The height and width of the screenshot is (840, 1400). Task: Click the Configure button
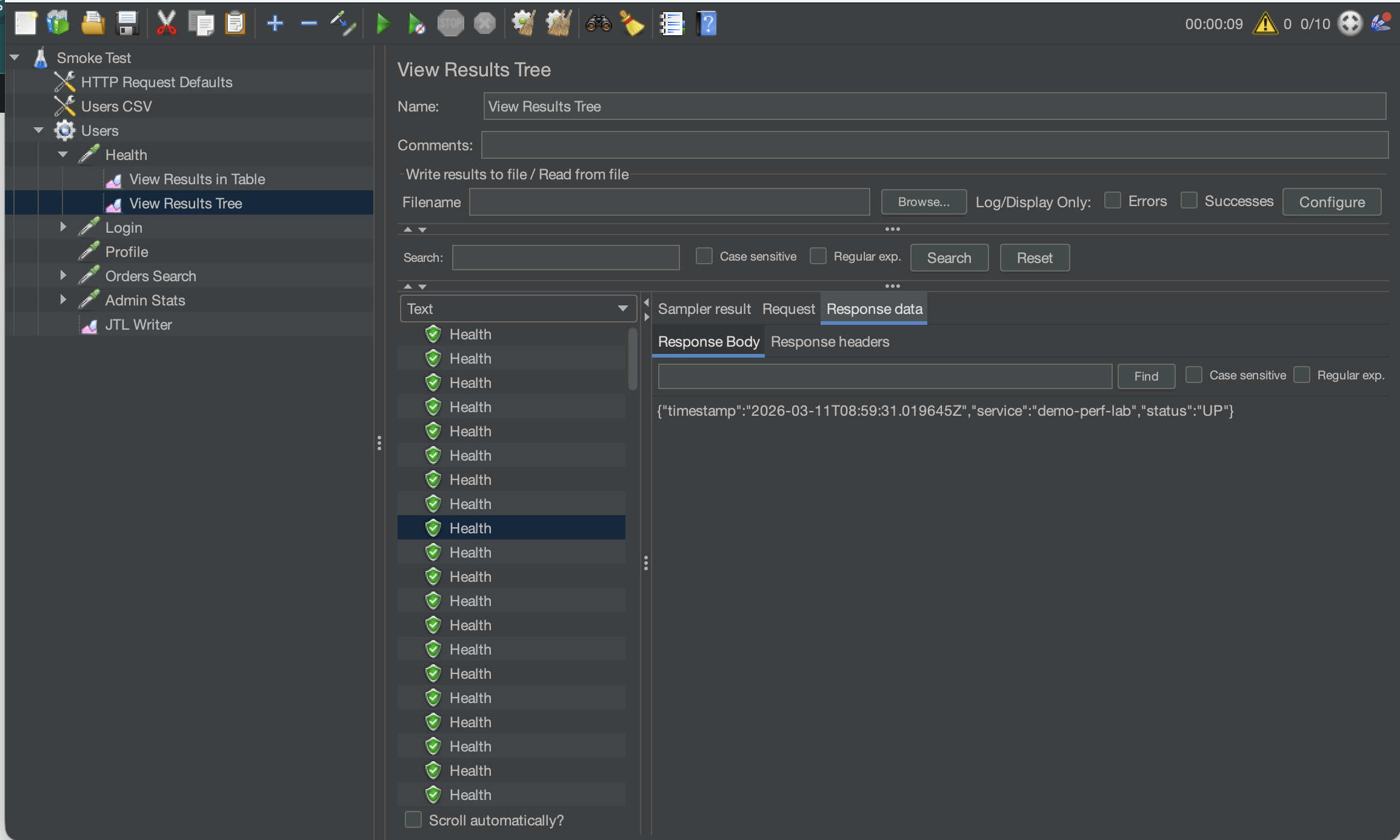(x=1332, y=202)
